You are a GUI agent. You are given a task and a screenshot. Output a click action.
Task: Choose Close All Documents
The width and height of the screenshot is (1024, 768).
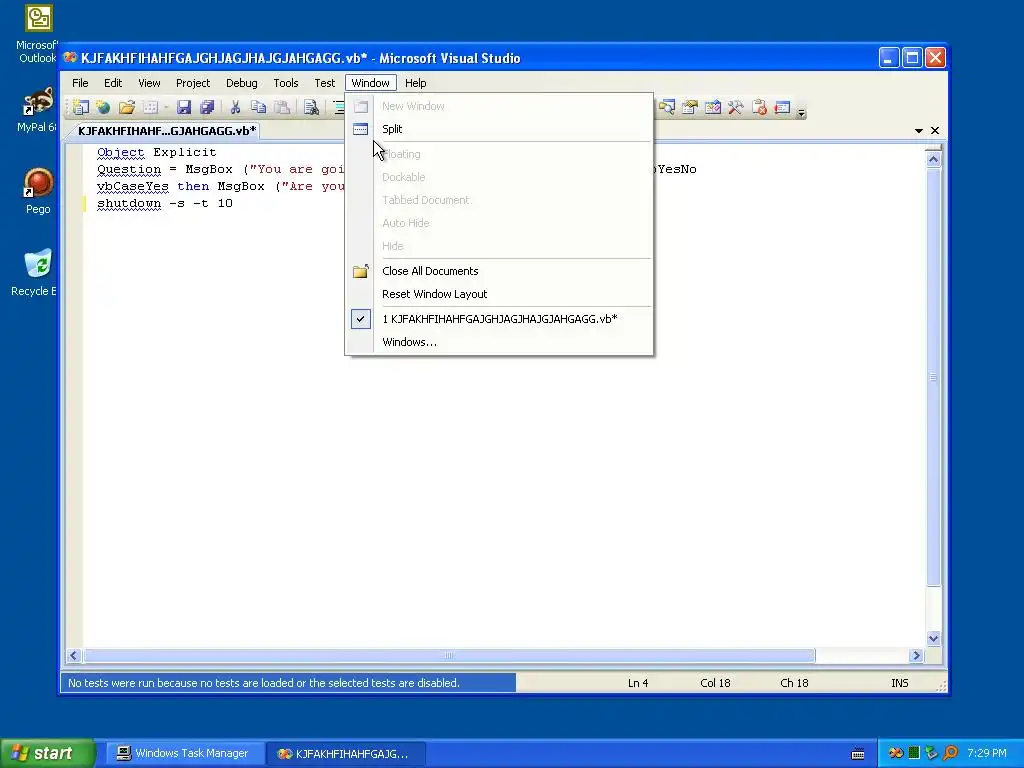500,271
